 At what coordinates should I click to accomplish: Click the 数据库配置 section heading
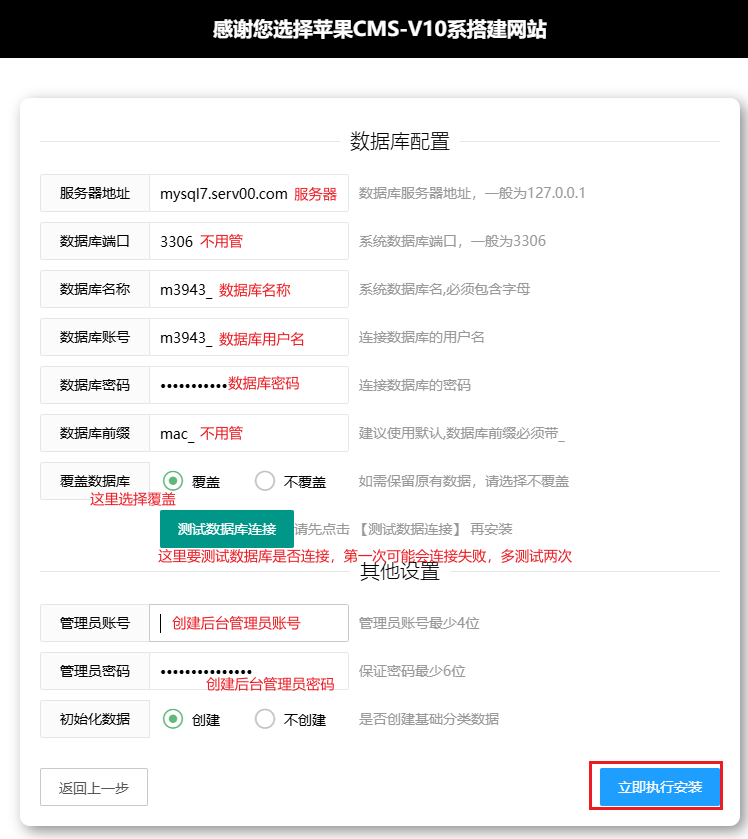400,142
